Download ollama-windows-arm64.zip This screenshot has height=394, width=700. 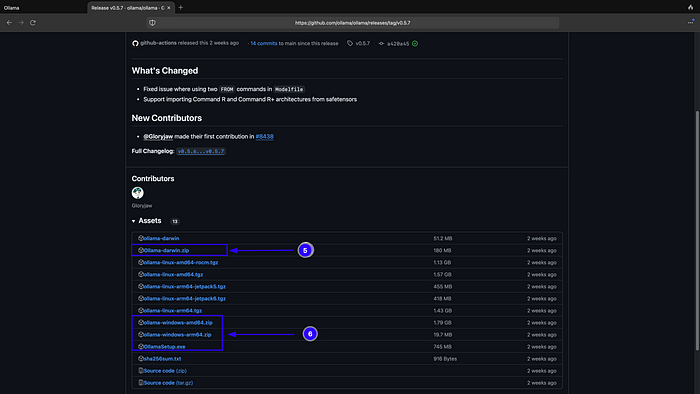pyautogui.click(x=178, y=335)
